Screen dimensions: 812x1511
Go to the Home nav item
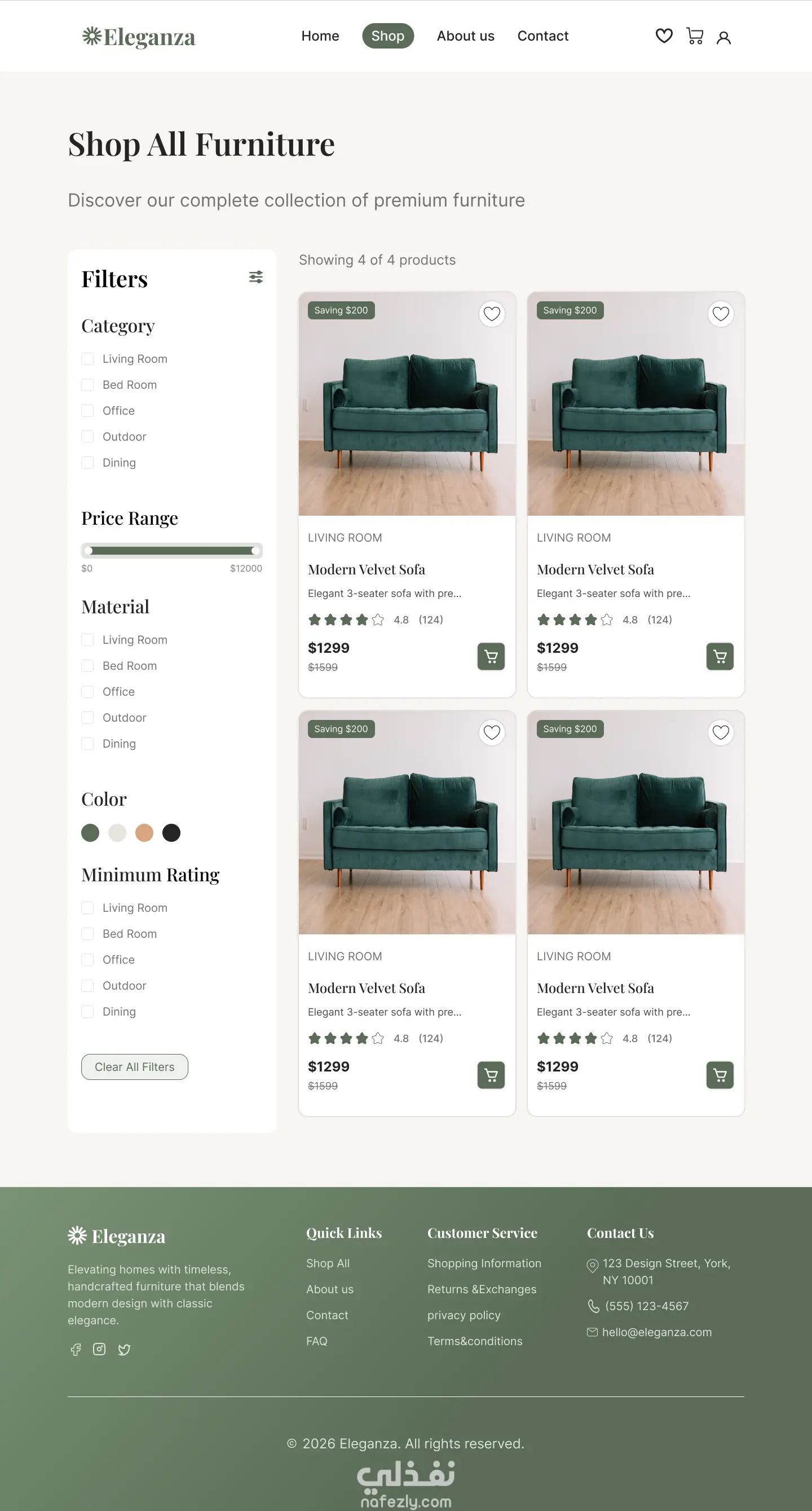point(320,36)
